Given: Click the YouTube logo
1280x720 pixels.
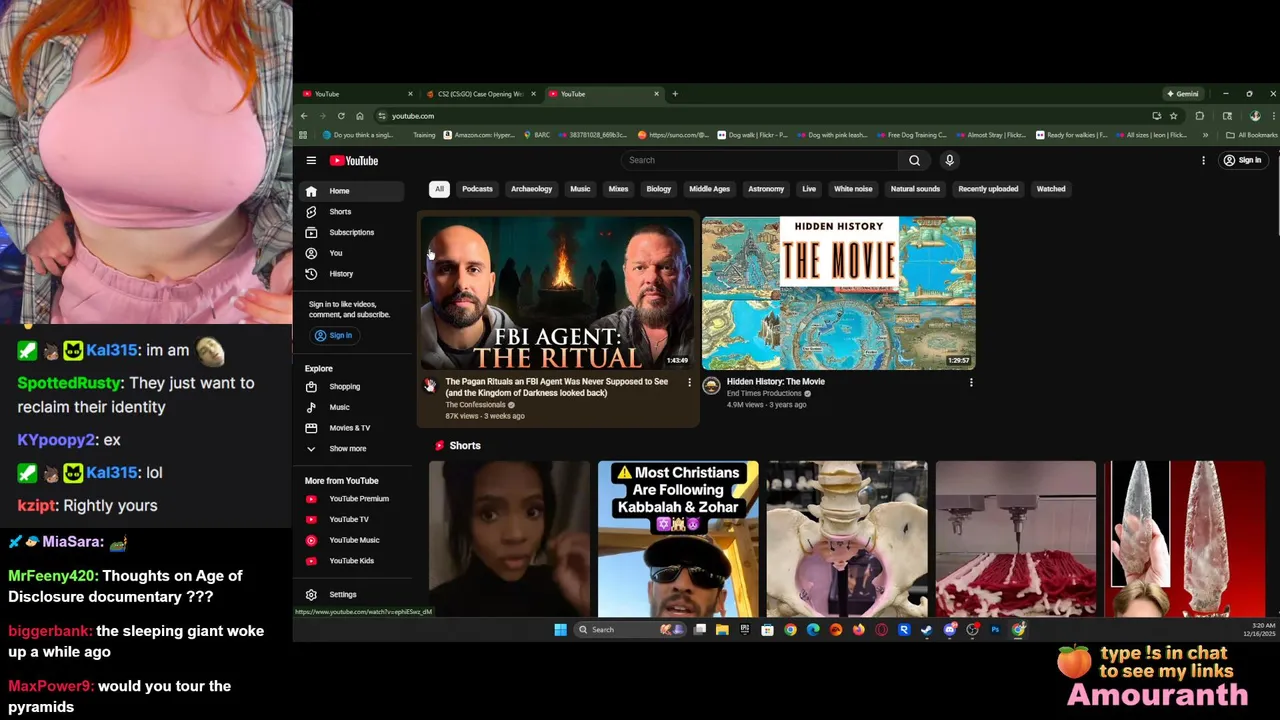Looking at the screenshot, I should (x=354, y=160).
